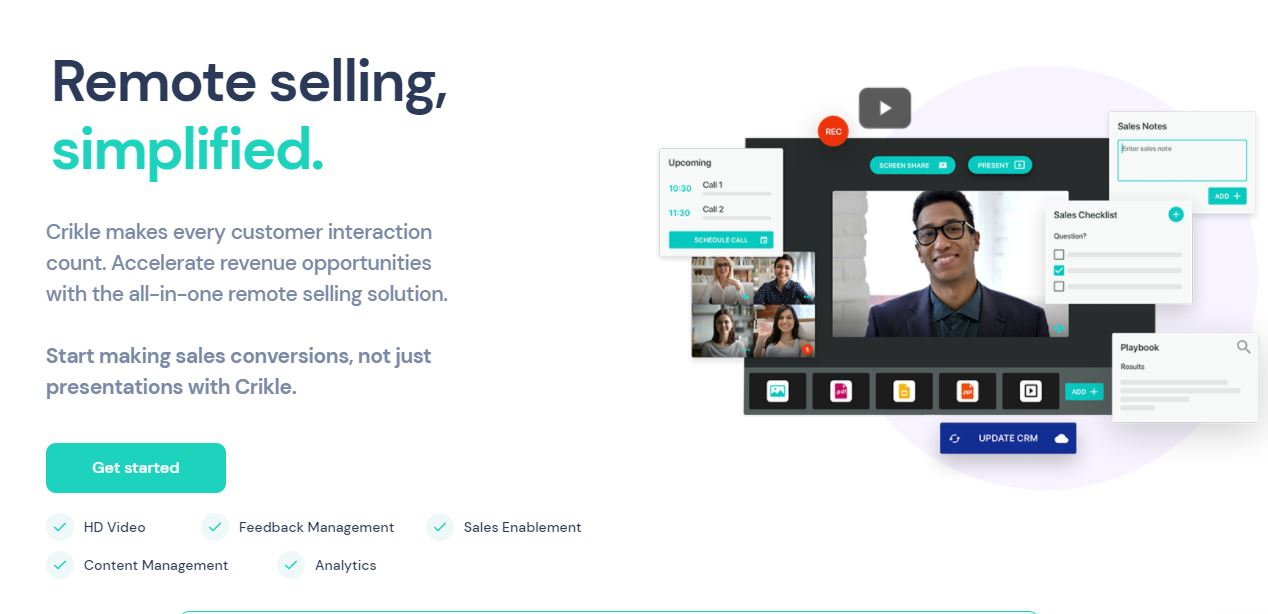Image resolution: width=1268 pixels, height=614 pixels.
Task: Check the first Sales Checklist checkbox
Action: tap(1058, 254)
